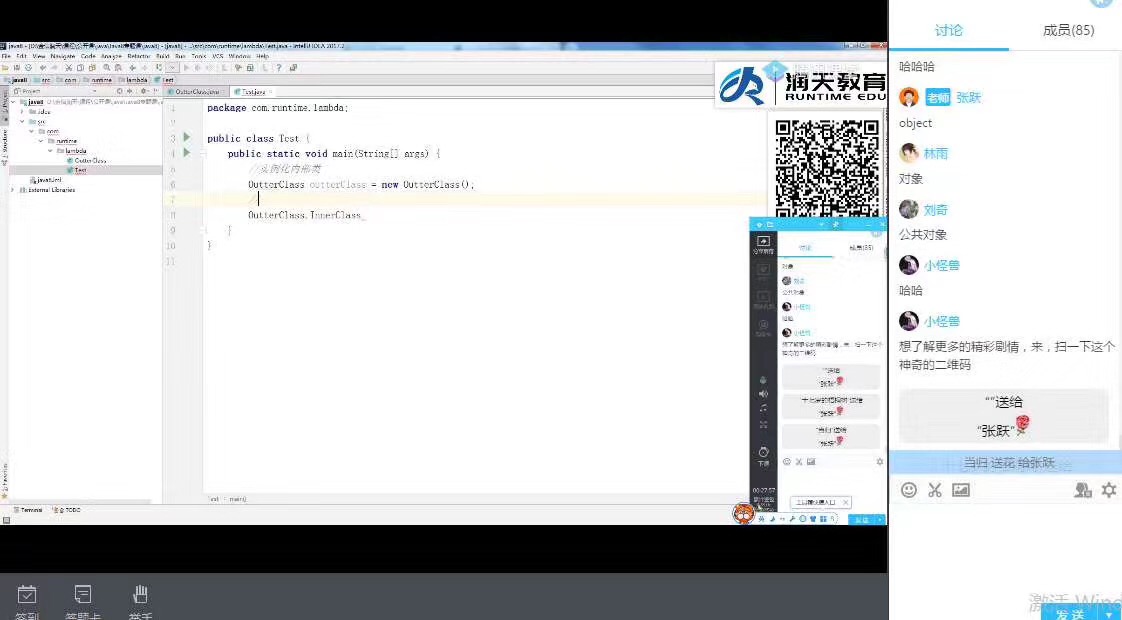The image size is (1122, 620).
Task: Click the send image icon in chat
Action: pyautogui.click(x=961, y=490)
